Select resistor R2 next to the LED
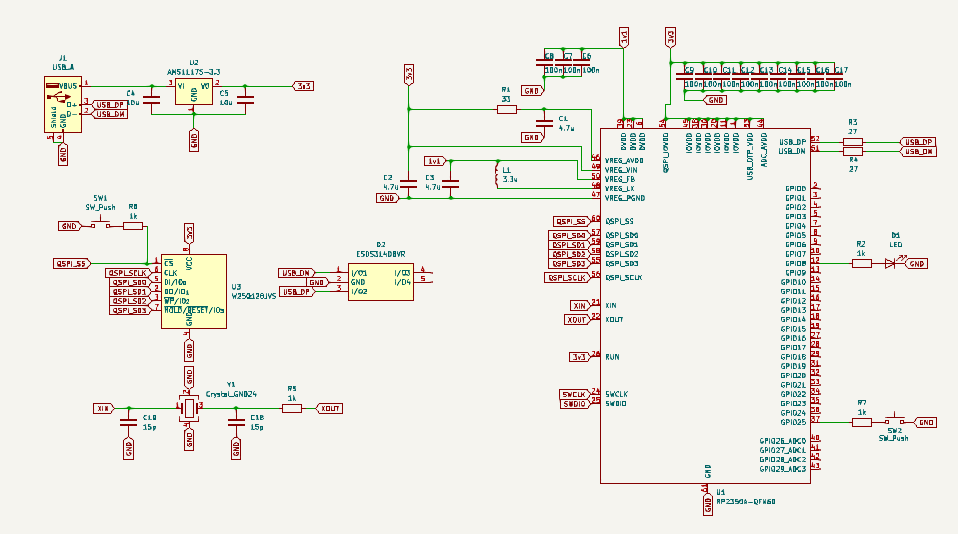The height and width of the screenshot is (534, 958). [x=861, y=263]
